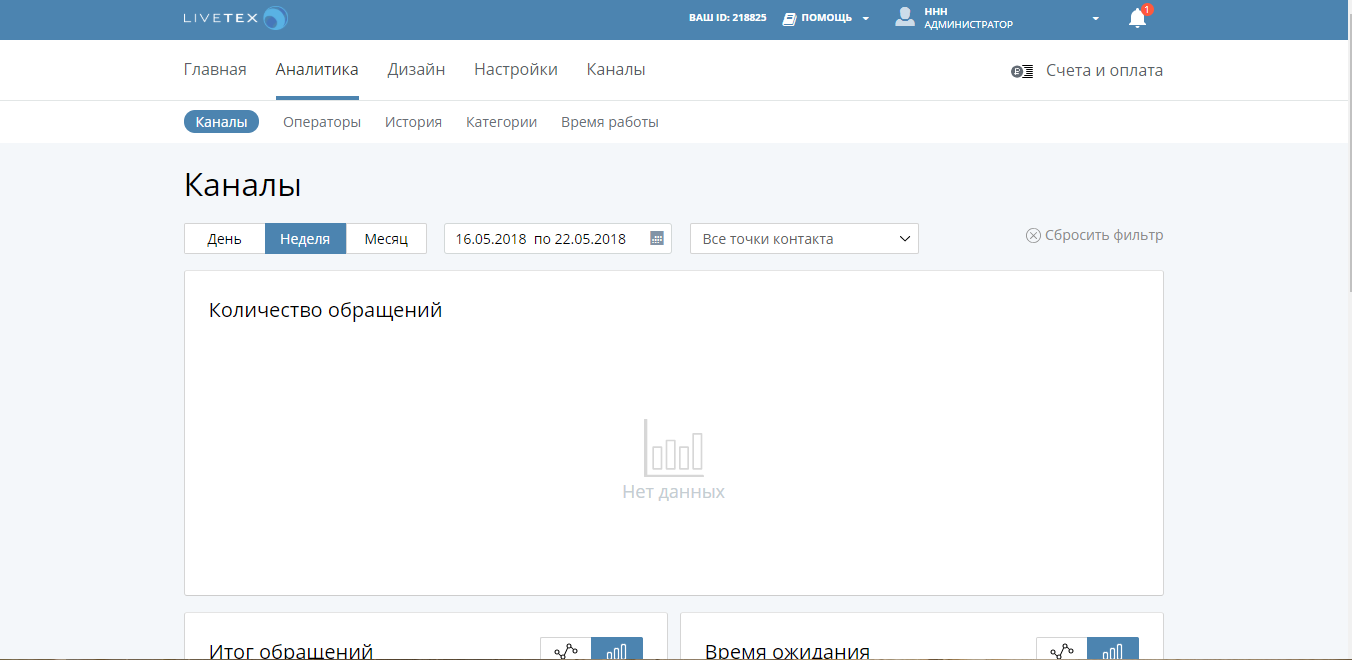Image resolution: width=1352 pixels, height=660 pixels.
Task: Select line chart mode for Время ожидания
Action: [x=1060, y=649]
